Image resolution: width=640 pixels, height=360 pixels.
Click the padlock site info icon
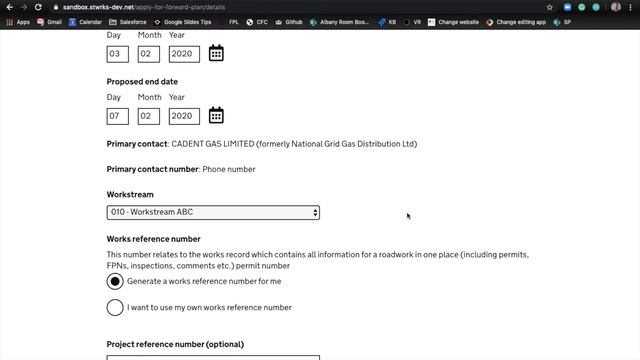(56, 7)
